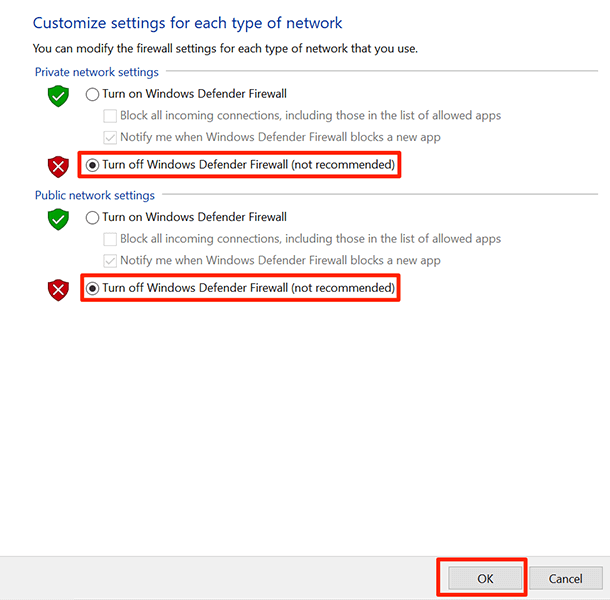
Task: Click the 'You can modify the firewall settings' description
Action: tap(225, 48)
